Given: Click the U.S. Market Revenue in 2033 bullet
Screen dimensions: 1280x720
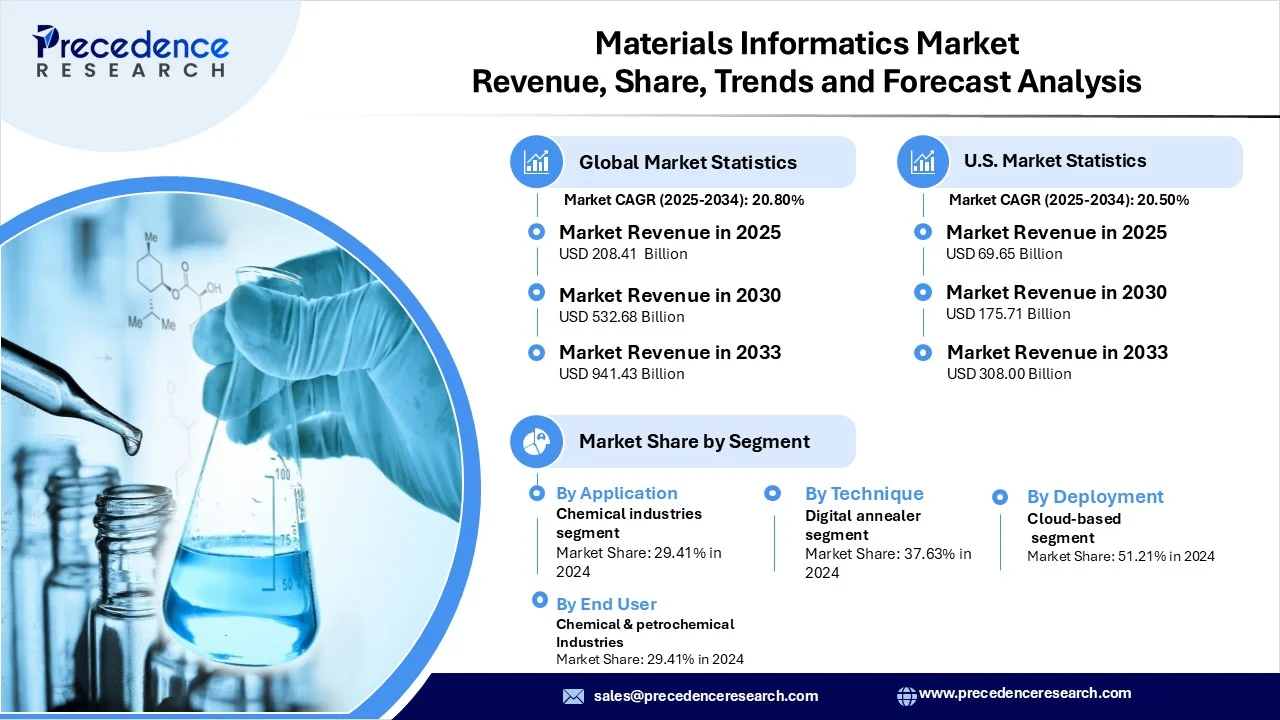Looking at the screenshot, I should [924, 352].
